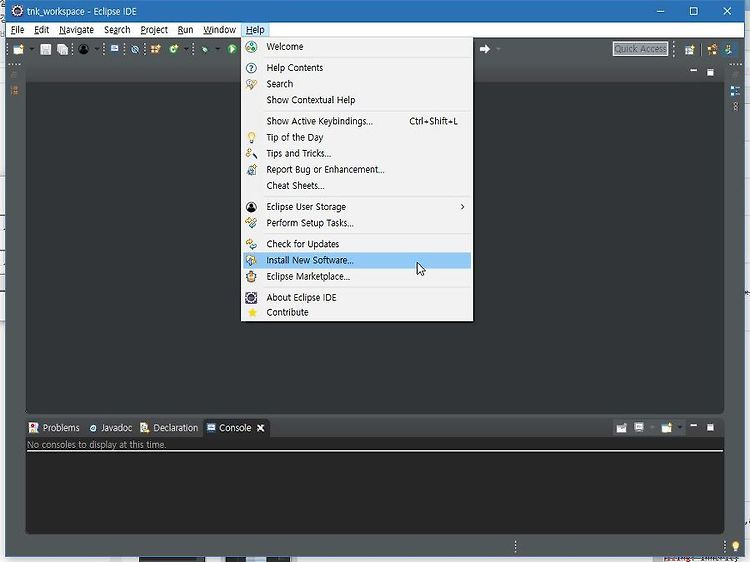Click the Debug toolbar icon
Image resolution: width=750 pixels, height=562 pixels.
[205, 49]
